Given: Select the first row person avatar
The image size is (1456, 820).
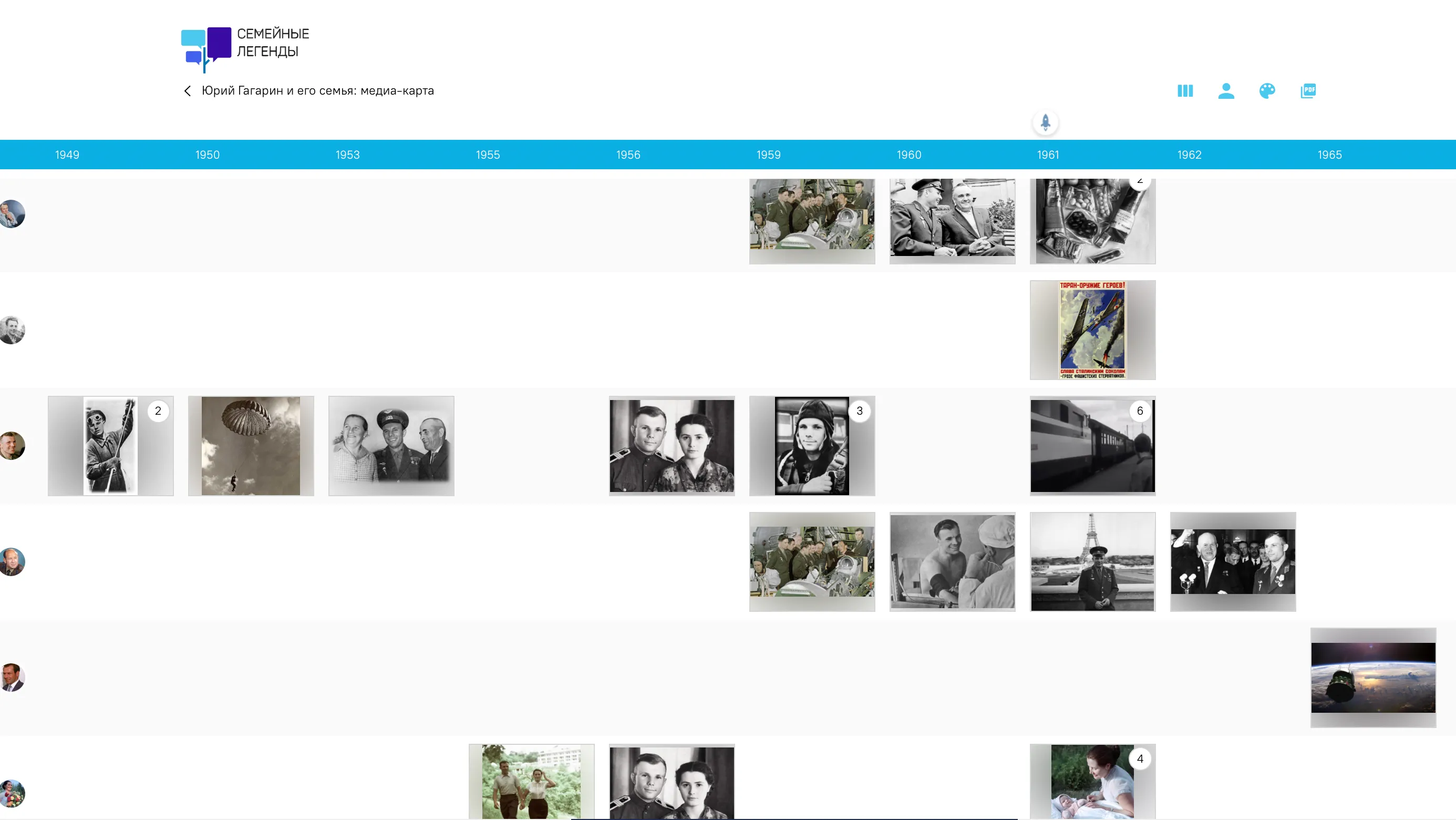Looking at the screenshot, I should [12, 214].
